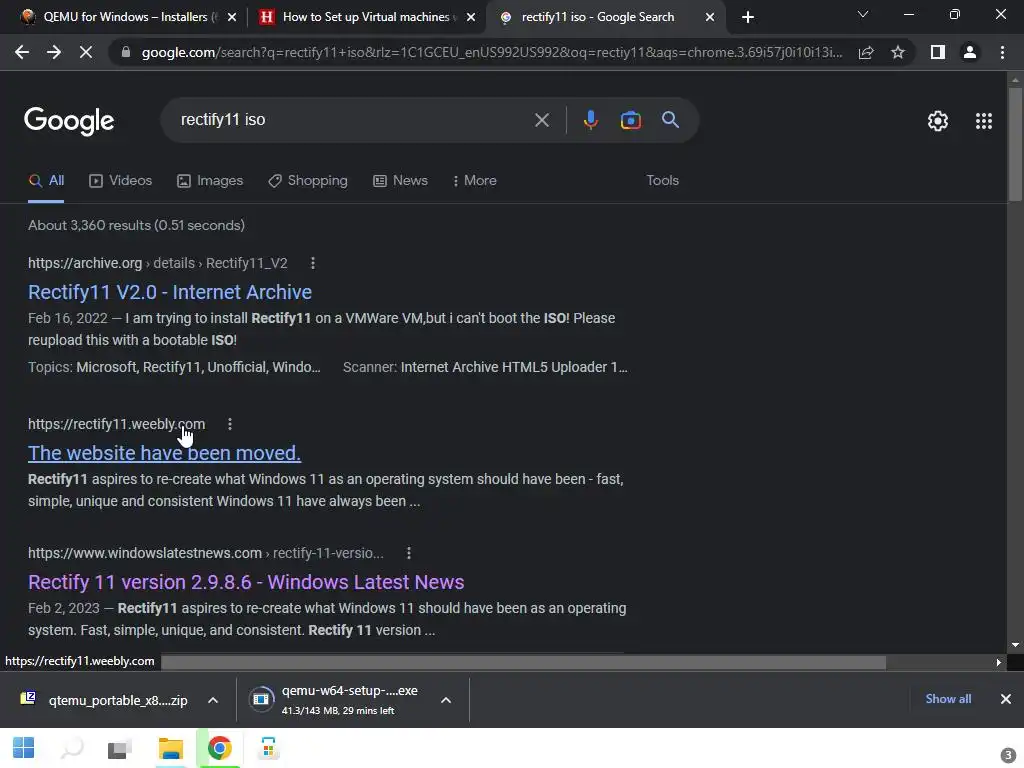1024x768 pixels.
Task: Open more options for windowslatestnews result
Action: point(409,553)
